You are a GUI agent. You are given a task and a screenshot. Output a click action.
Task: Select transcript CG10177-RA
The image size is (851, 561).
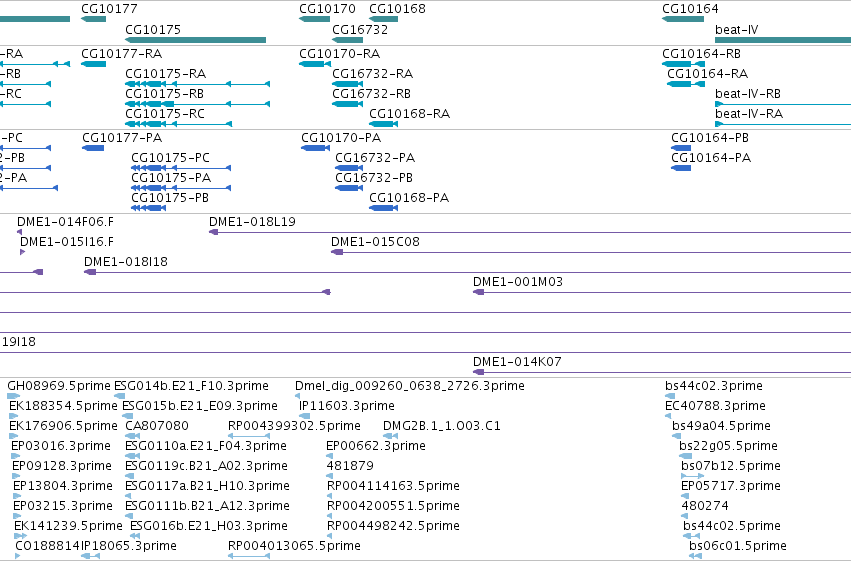(93, 64)
